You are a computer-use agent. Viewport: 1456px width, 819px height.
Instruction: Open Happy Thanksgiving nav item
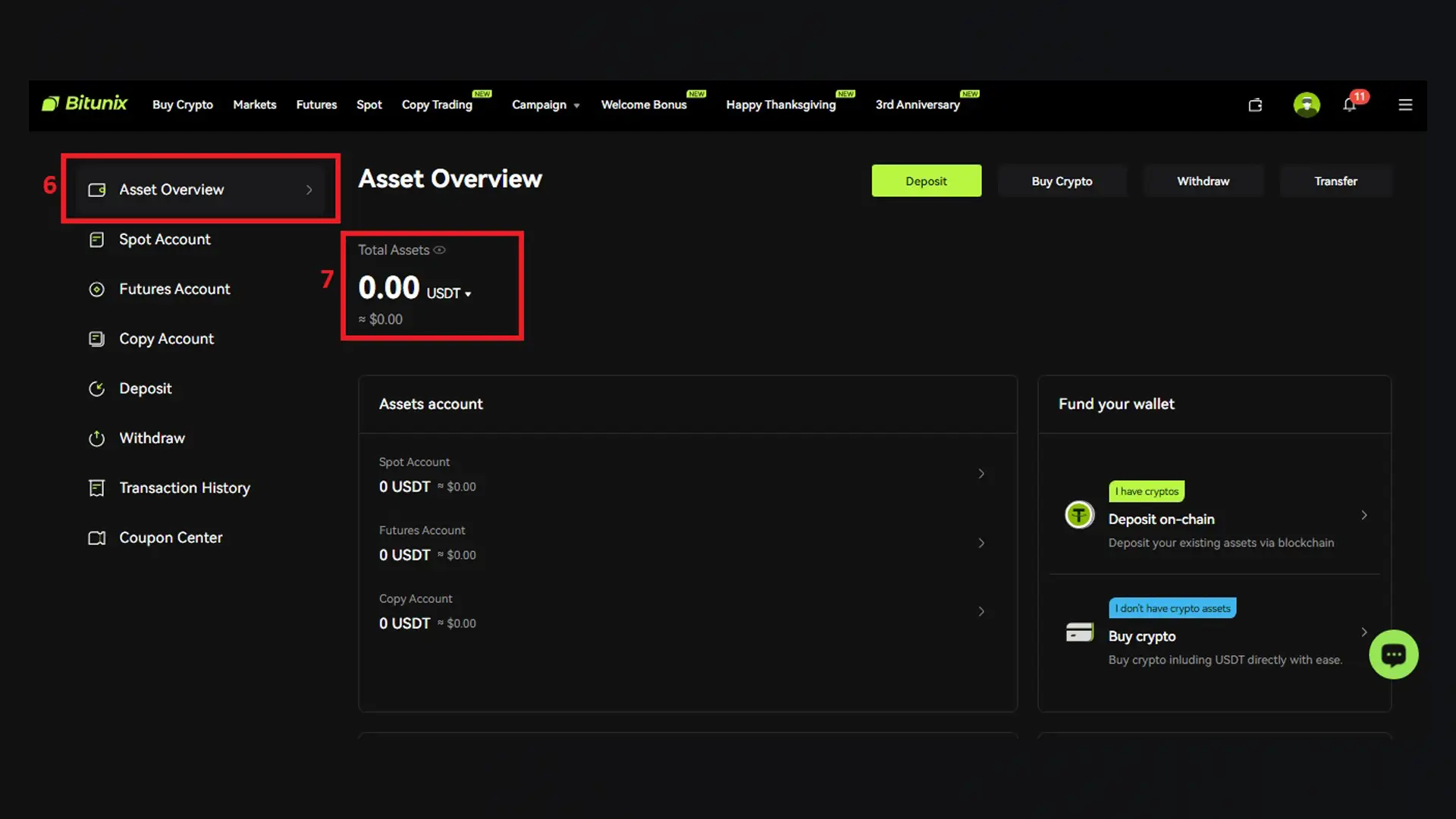[781, 105]
